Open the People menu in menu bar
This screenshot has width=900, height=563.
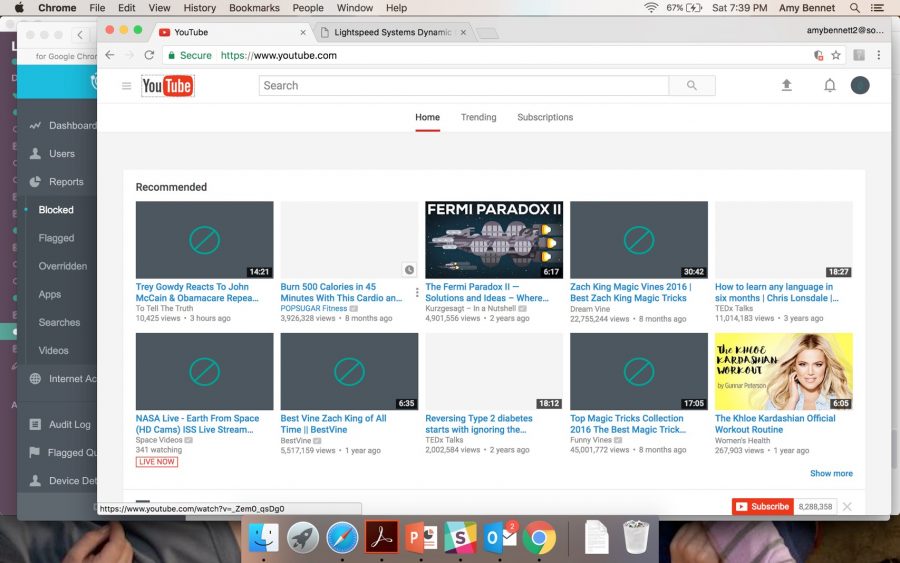[x=308, y=8]
